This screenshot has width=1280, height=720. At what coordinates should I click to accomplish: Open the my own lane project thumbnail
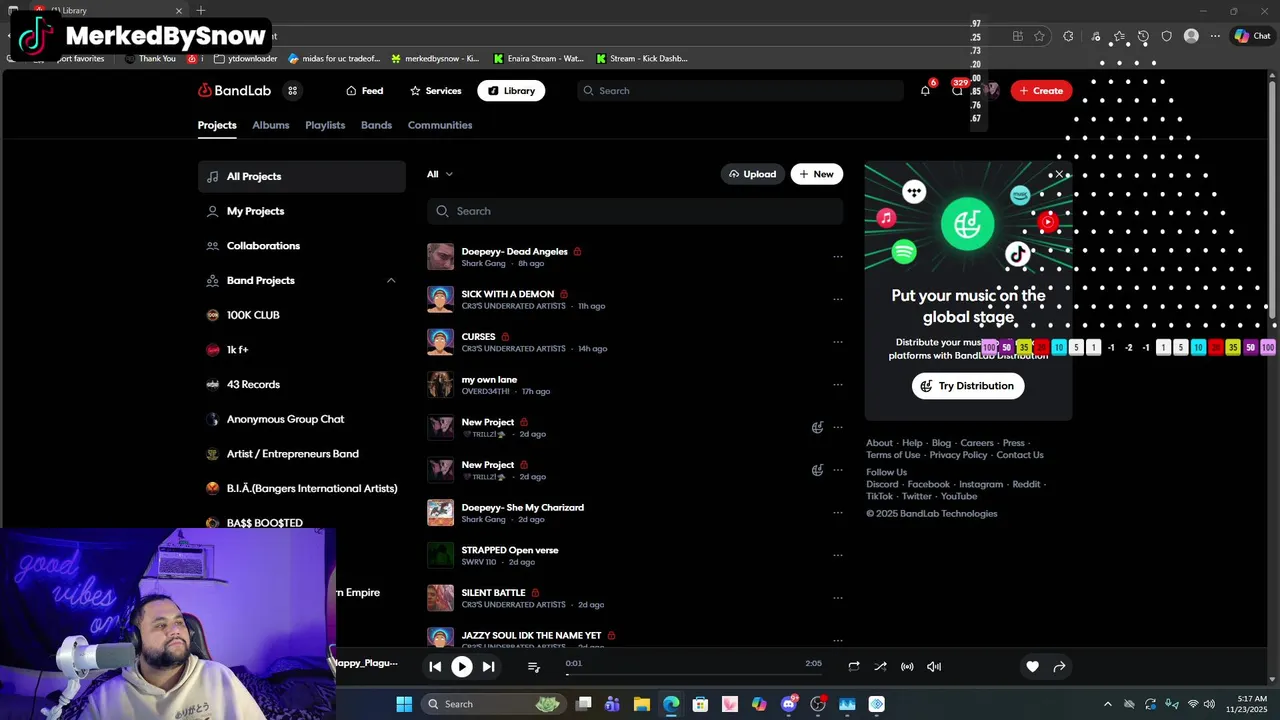tap(440, 384)
